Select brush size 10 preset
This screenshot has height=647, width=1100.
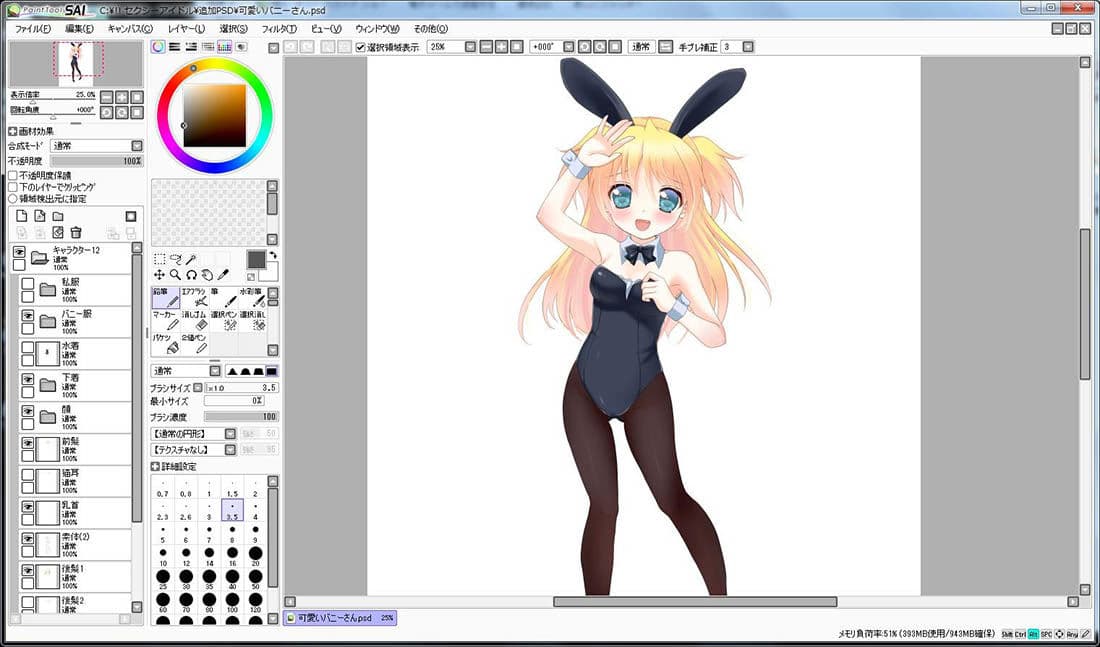tap(163, 556)
